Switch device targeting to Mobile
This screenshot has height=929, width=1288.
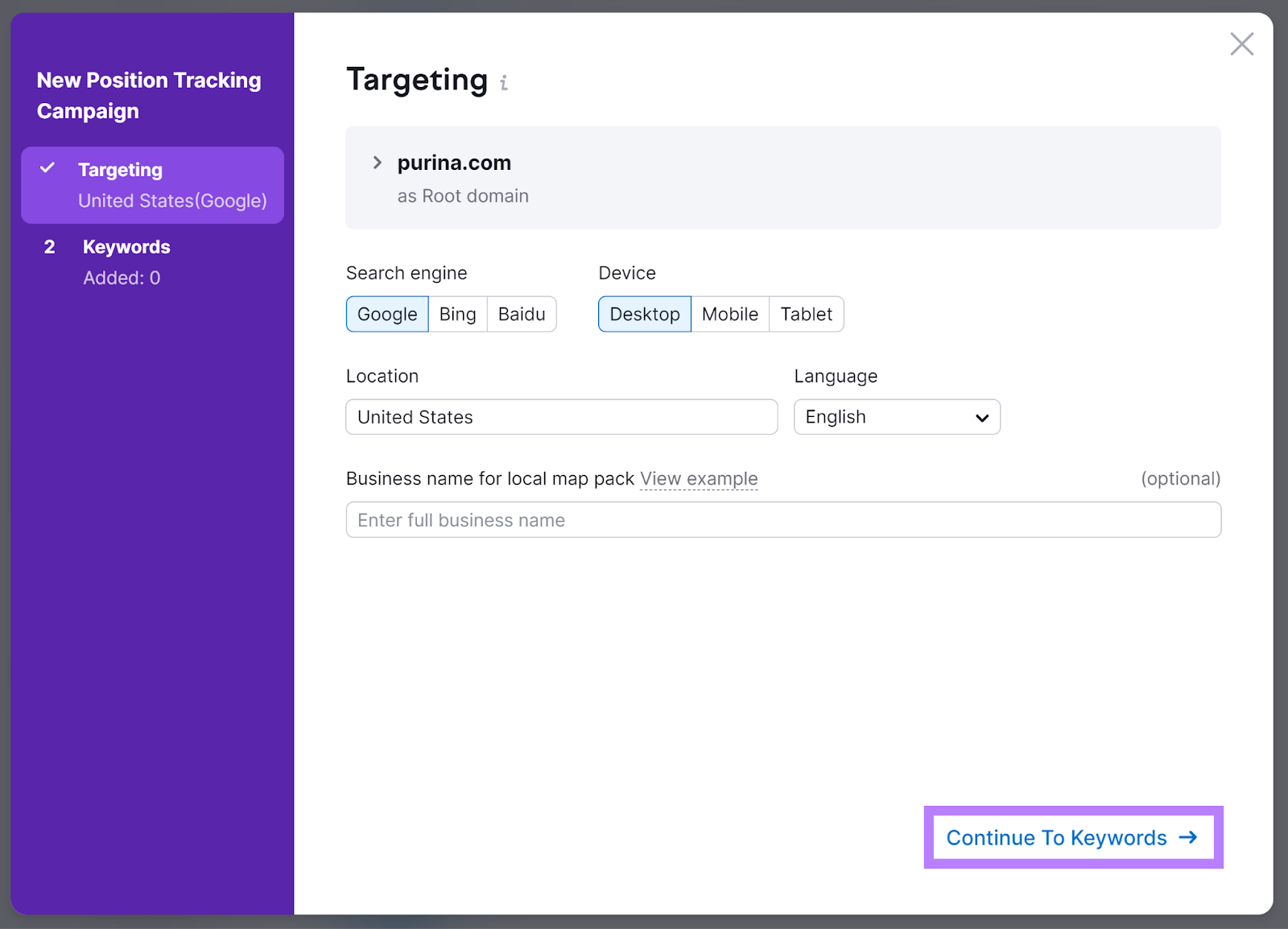click(729, 314)
